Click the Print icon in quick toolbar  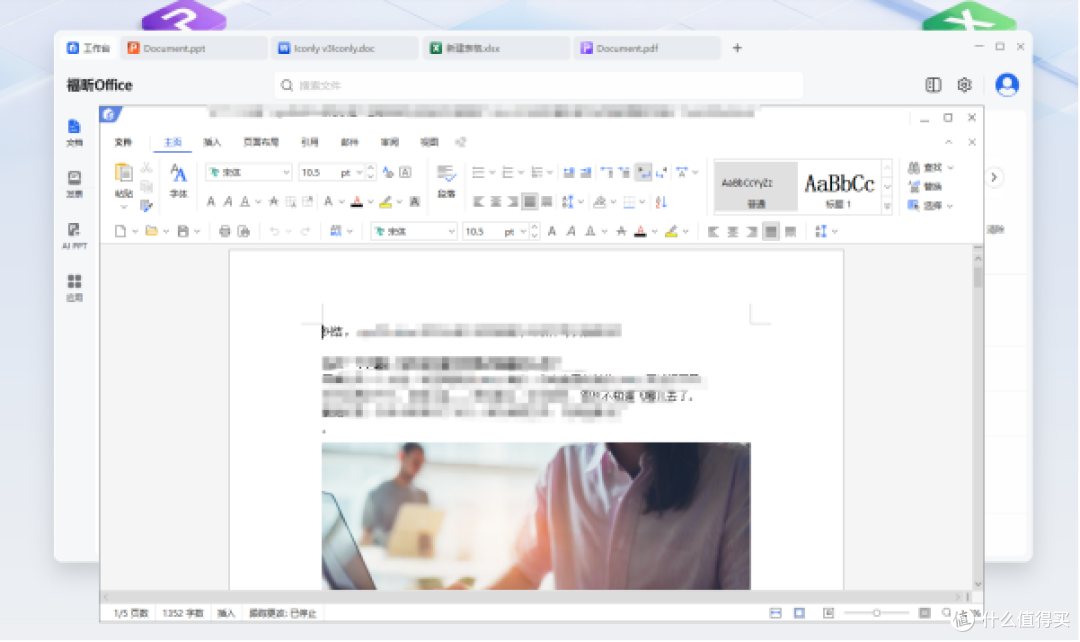tap(225, 231)
